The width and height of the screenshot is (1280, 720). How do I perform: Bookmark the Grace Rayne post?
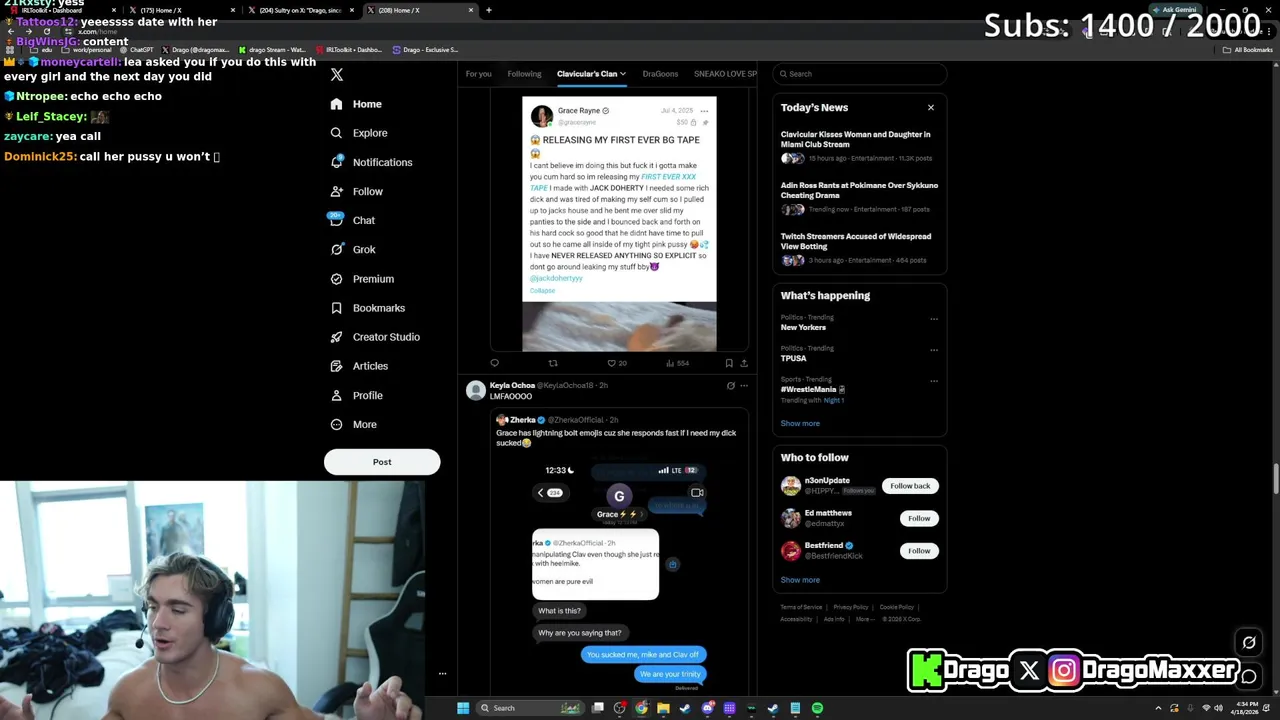click(729, 363)
